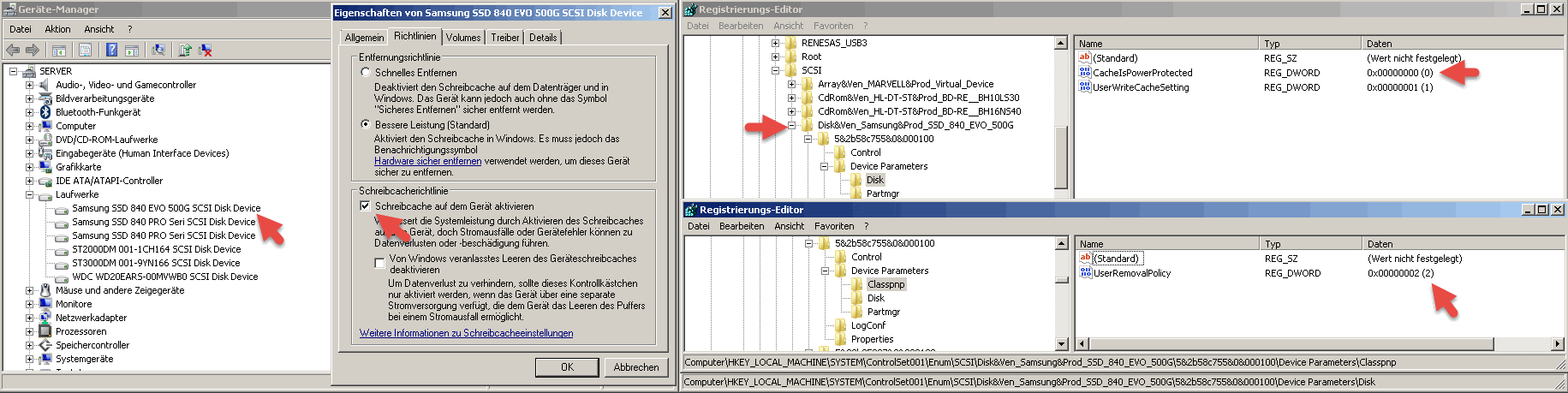
Task: Collapse the Disk&Ven_Samsung registry key
Action: (791, 125)
